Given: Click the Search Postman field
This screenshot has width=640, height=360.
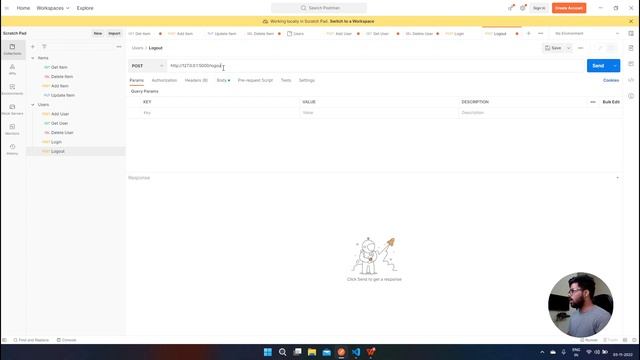Looking at the screenshot, I should point(319,8).
